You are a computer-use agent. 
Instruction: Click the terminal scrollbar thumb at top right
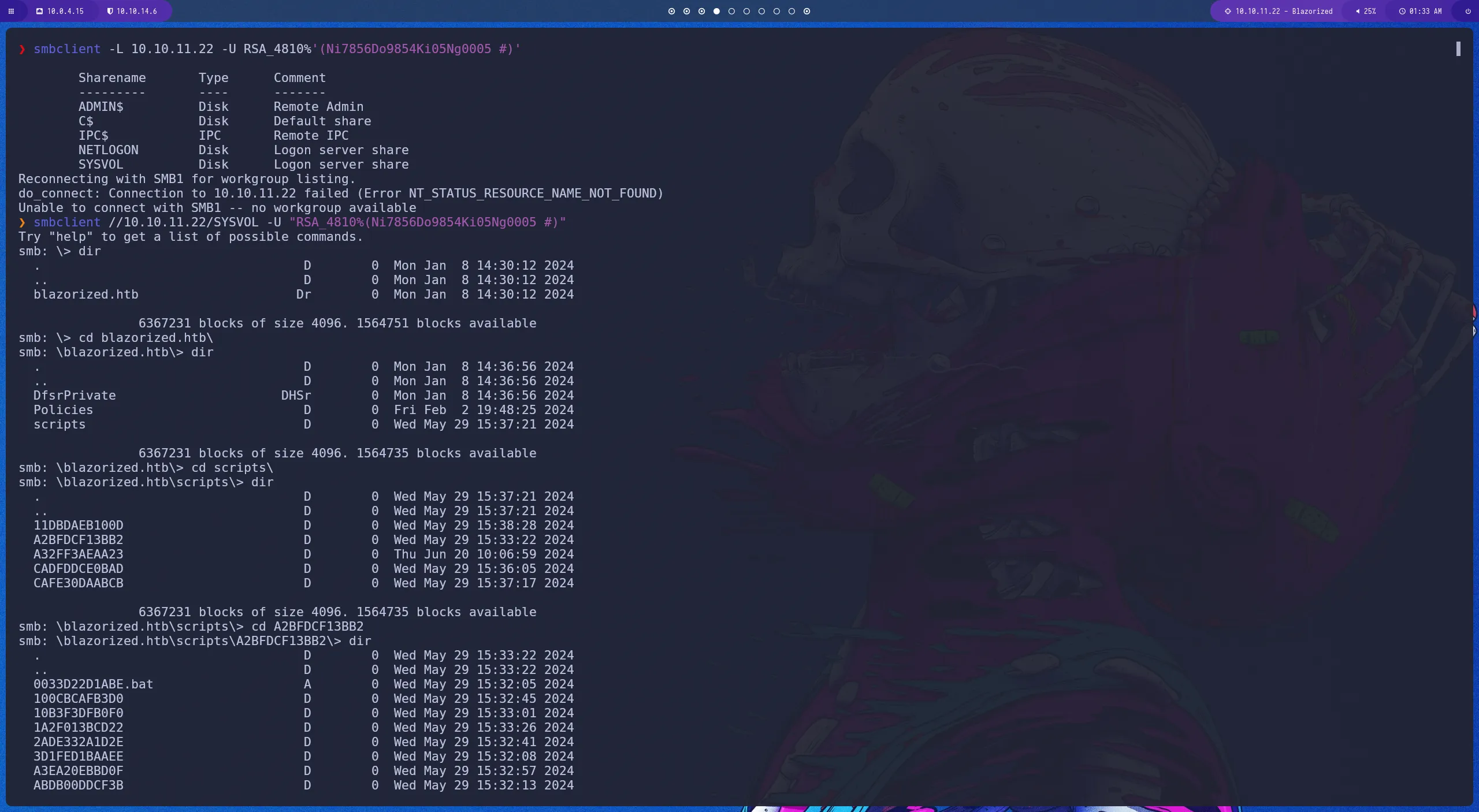pyautogui.click(x=1458, y=49)
